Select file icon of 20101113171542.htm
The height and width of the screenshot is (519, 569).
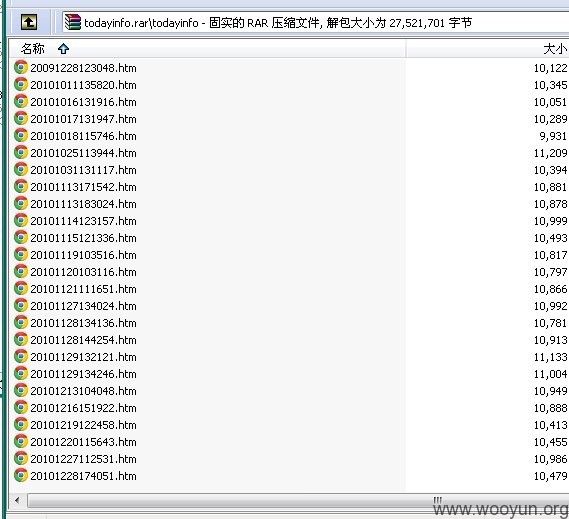point(21,187)
